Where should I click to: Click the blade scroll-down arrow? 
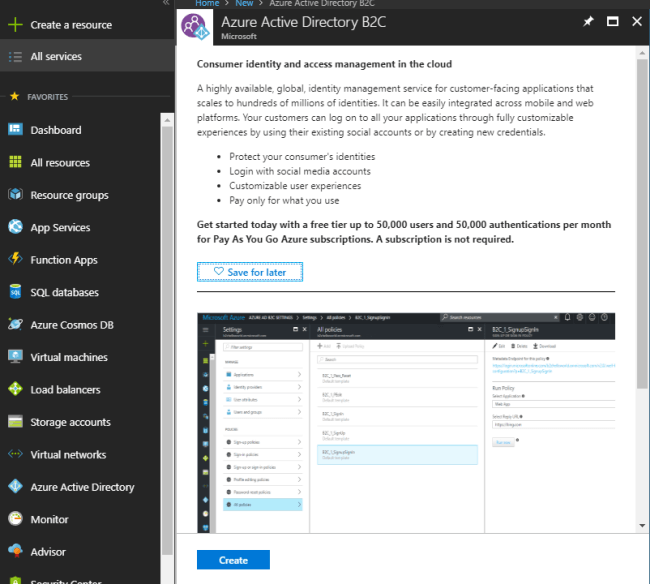coord(642,526)
